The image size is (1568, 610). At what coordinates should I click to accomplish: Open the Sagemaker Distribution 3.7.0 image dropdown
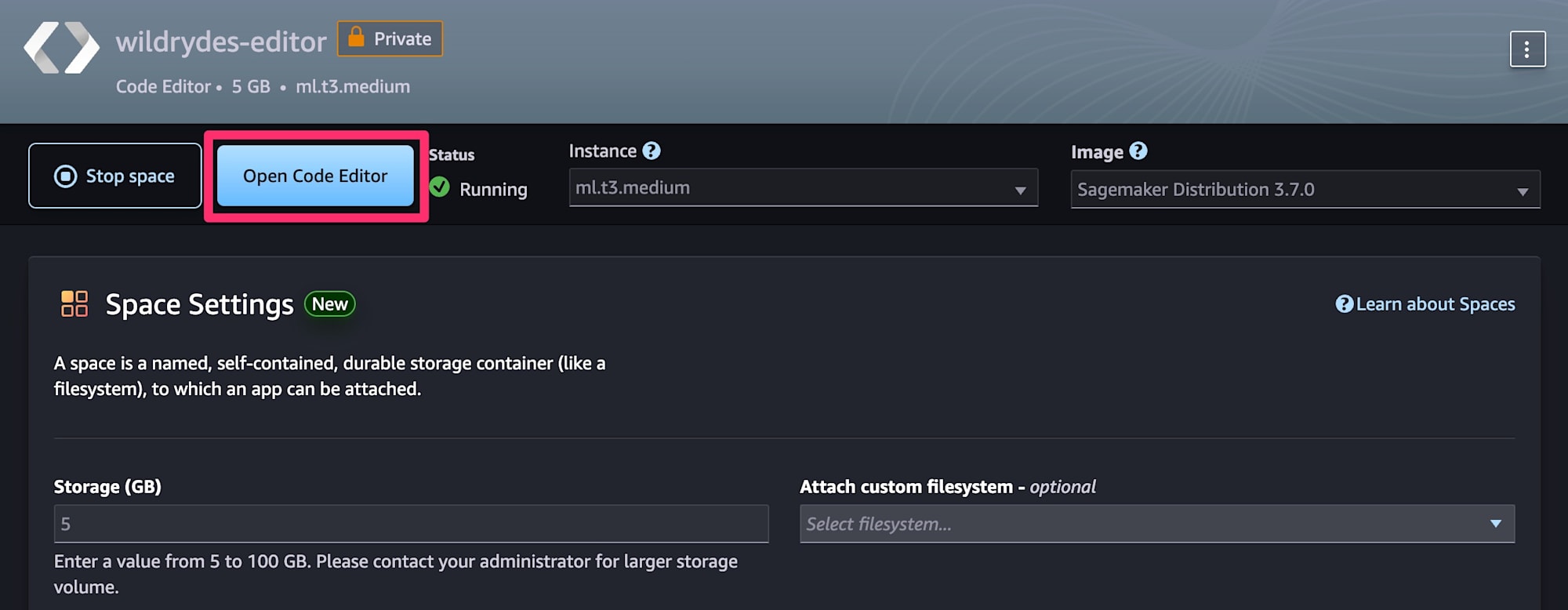(x=1305, y=190)
